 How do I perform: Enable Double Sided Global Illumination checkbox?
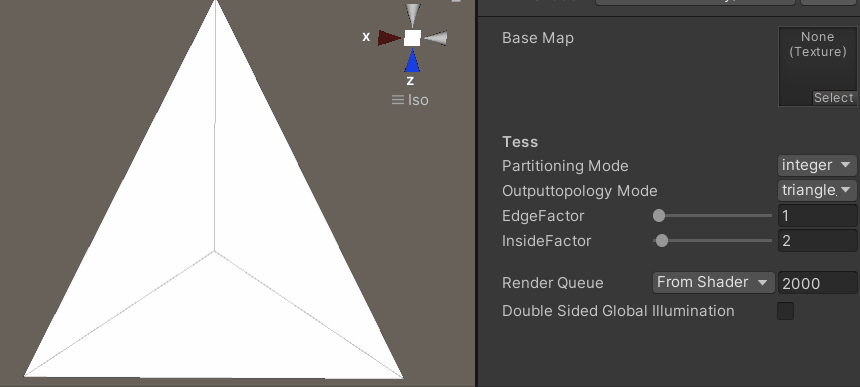pyautogui.click(x=785, y=311)
